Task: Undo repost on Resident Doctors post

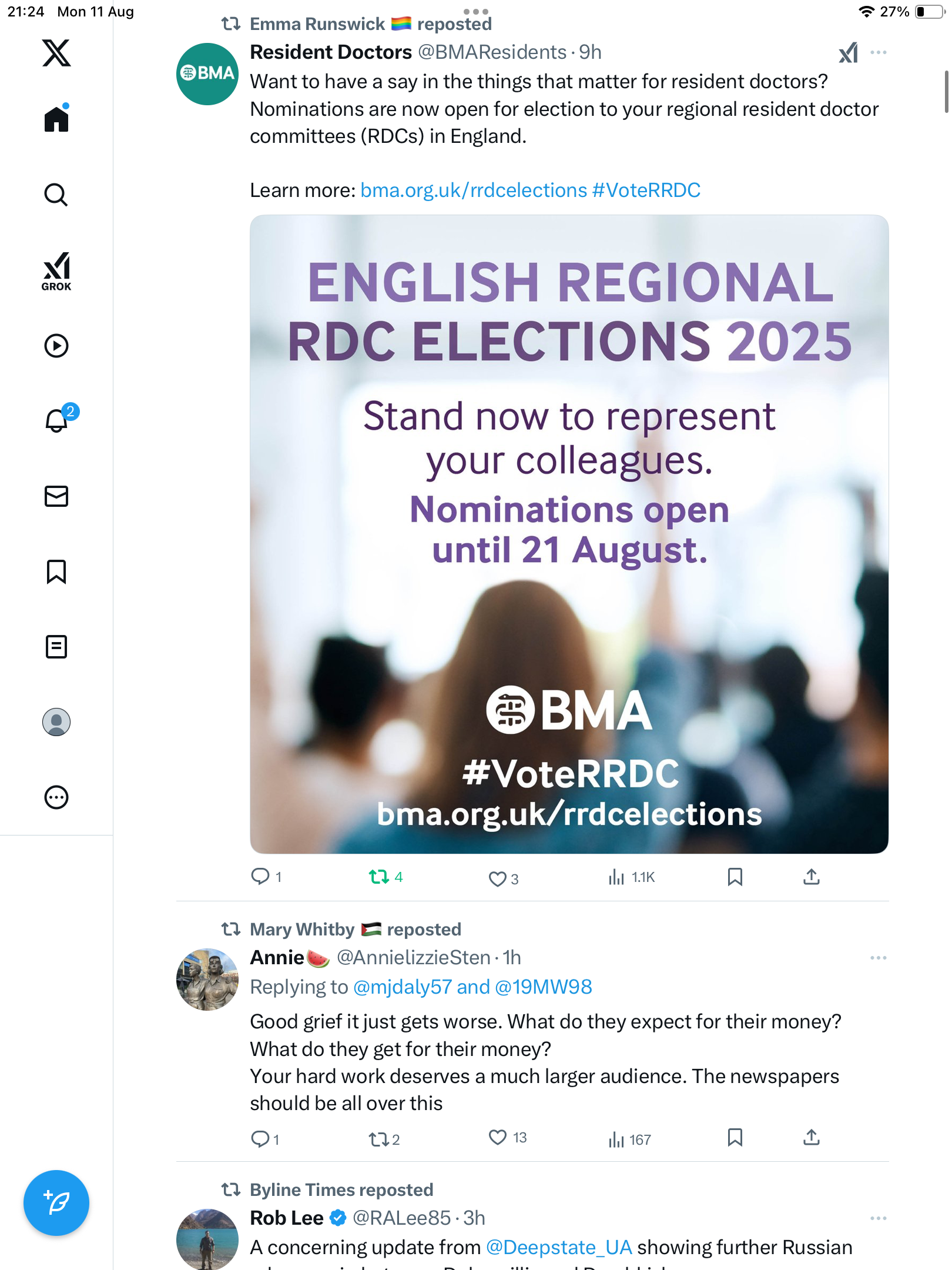Action: [x=379, y=877]
